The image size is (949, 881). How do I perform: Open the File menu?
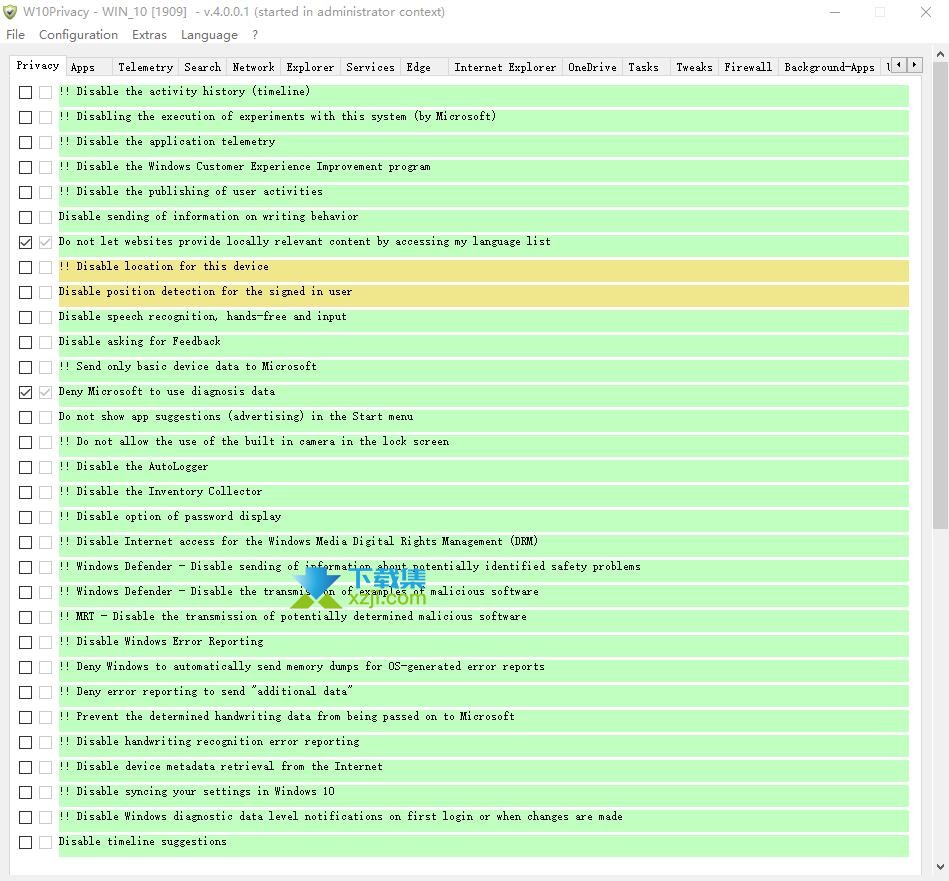(15, 34)
